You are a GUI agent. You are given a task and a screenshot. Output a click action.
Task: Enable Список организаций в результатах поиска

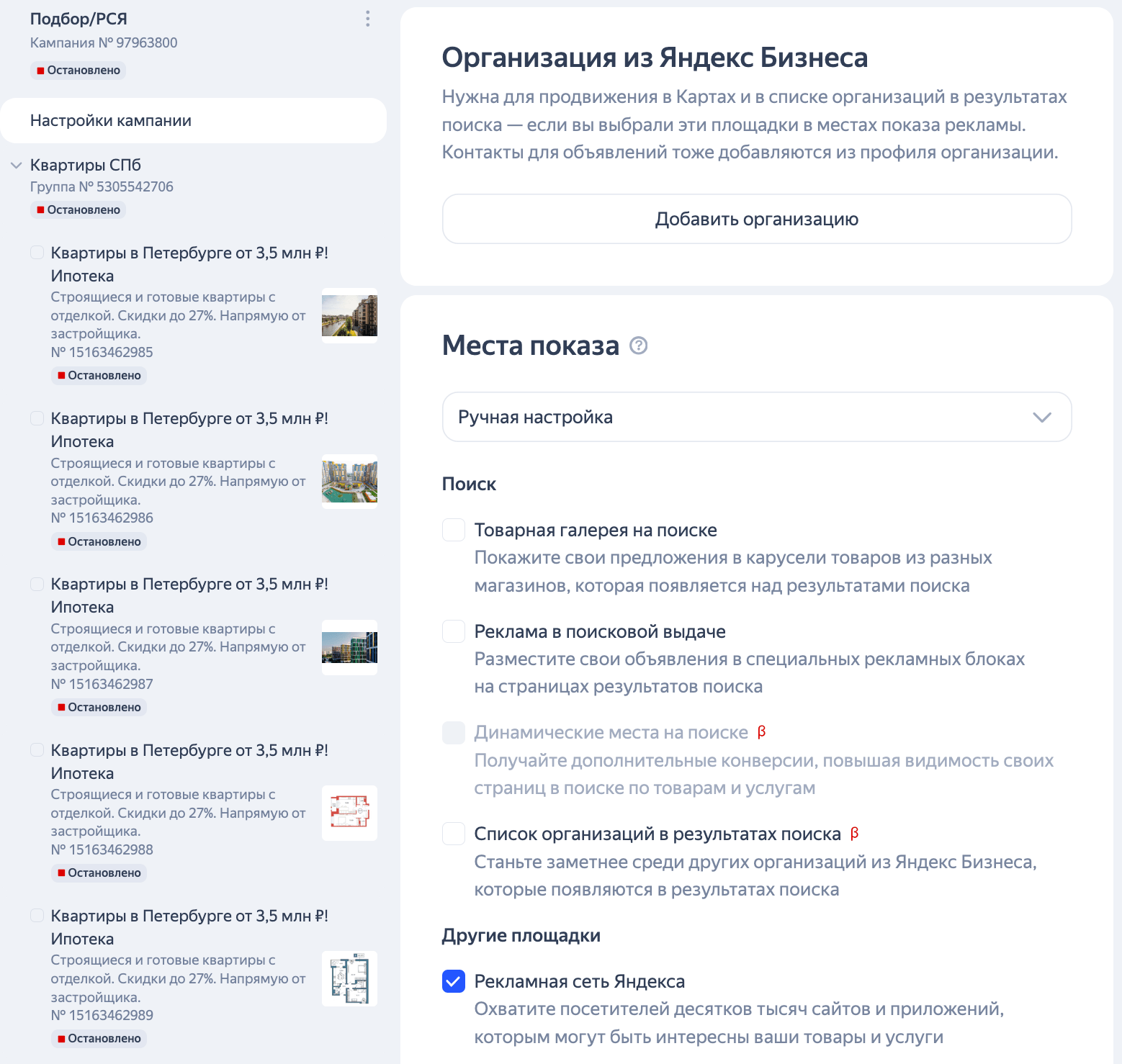(x=454, y=834)
